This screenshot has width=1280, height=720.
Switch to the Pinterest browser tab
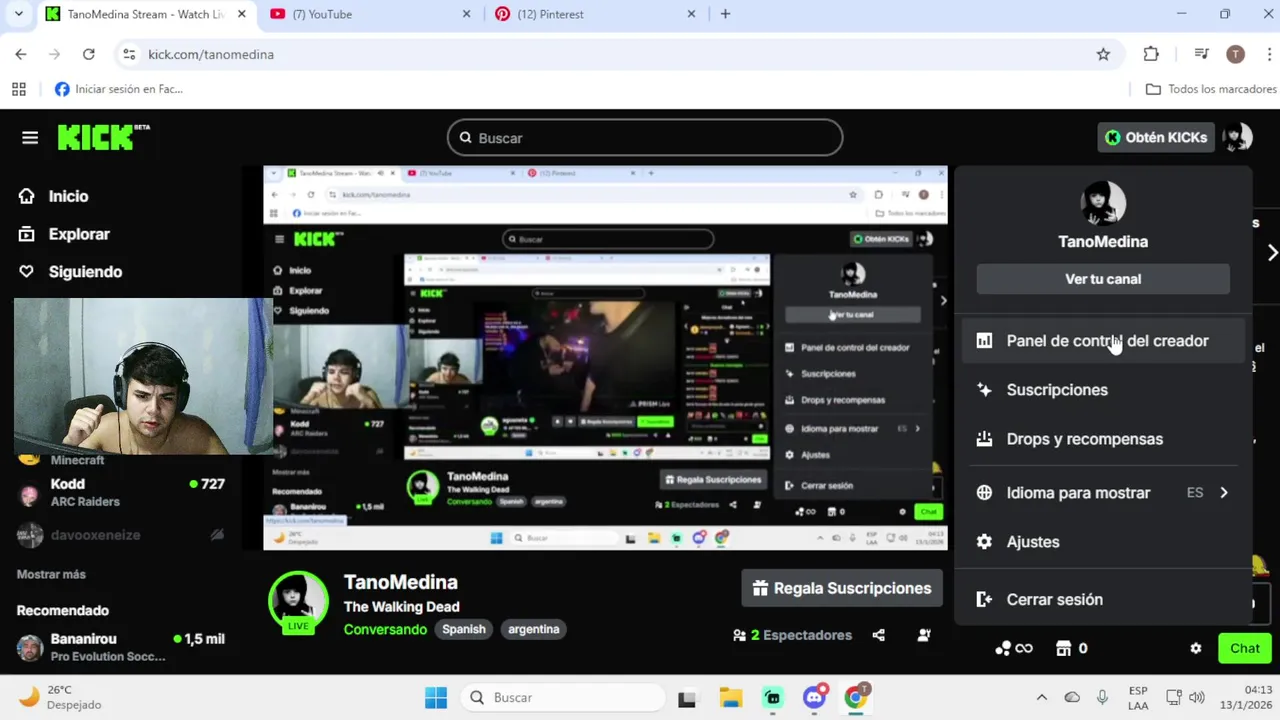point(595,14)
